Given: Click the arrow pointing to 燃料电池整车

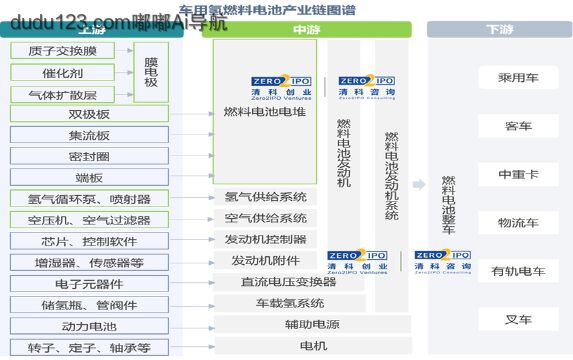Looking at the screenshot, I should tap(419, 185).
